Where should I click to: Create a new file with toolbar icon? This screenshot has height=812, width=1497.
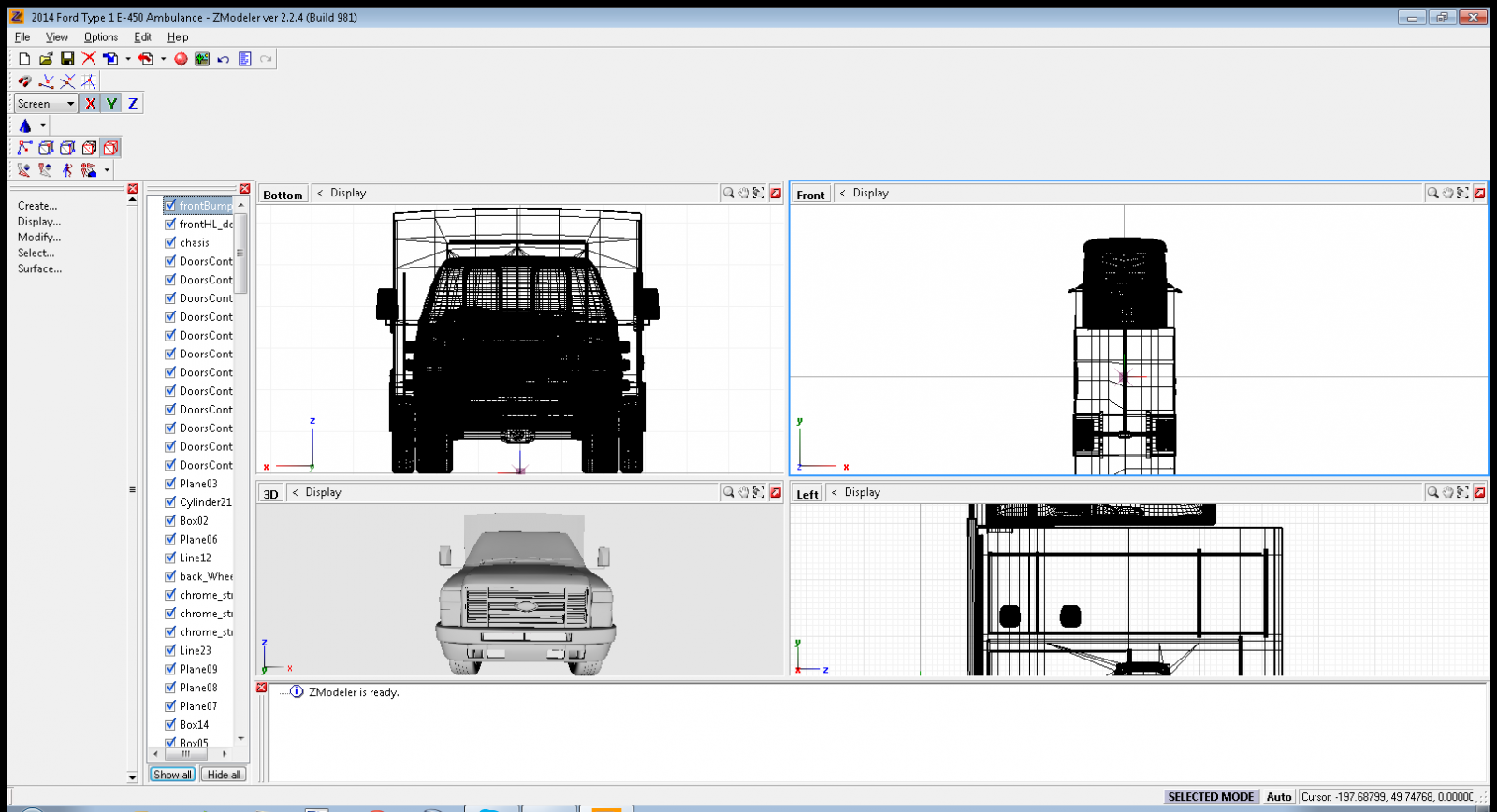pyautogui.click(x=24, y=59)
